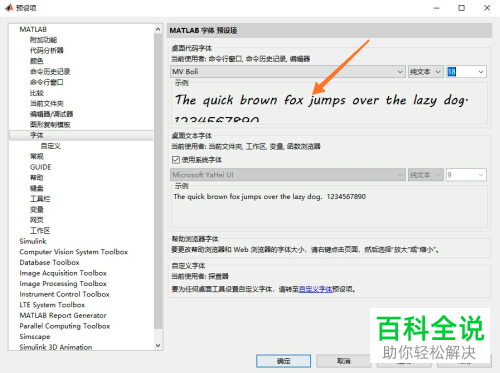Select 变量 in the preferences tree
The width and height of the screenshot is (500, 373).
click(37, 209)
